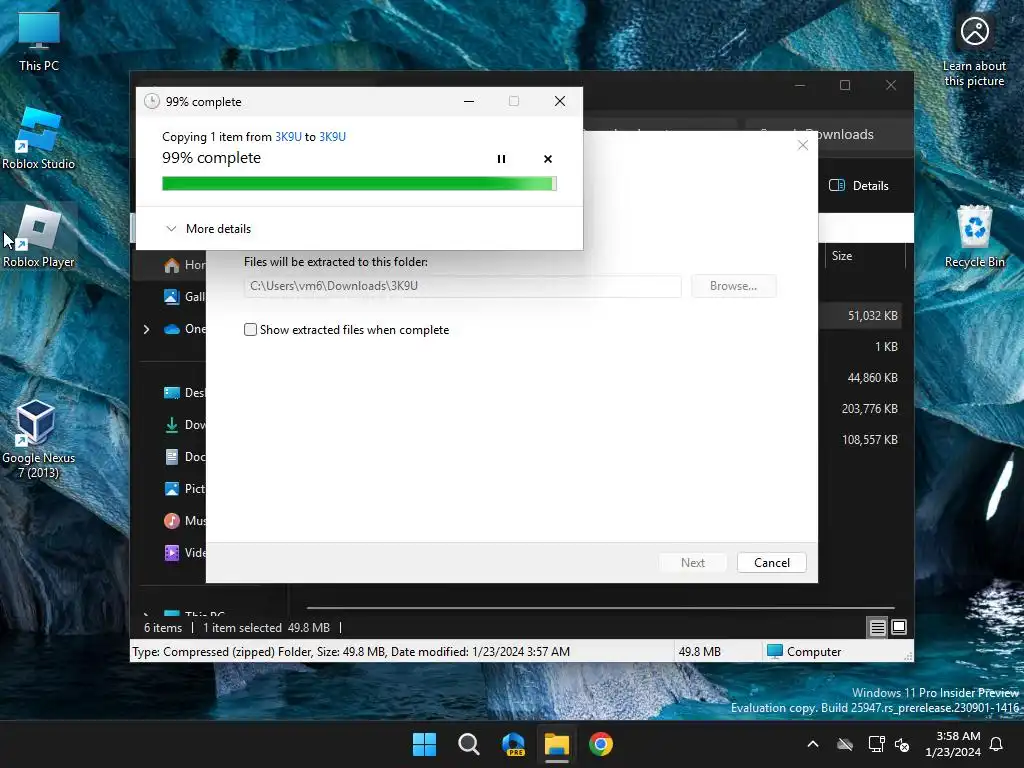The height and width of the screenshot is (768, 1024).
Task: Open Downloads folder in sidebar
Action: point(184,424)
